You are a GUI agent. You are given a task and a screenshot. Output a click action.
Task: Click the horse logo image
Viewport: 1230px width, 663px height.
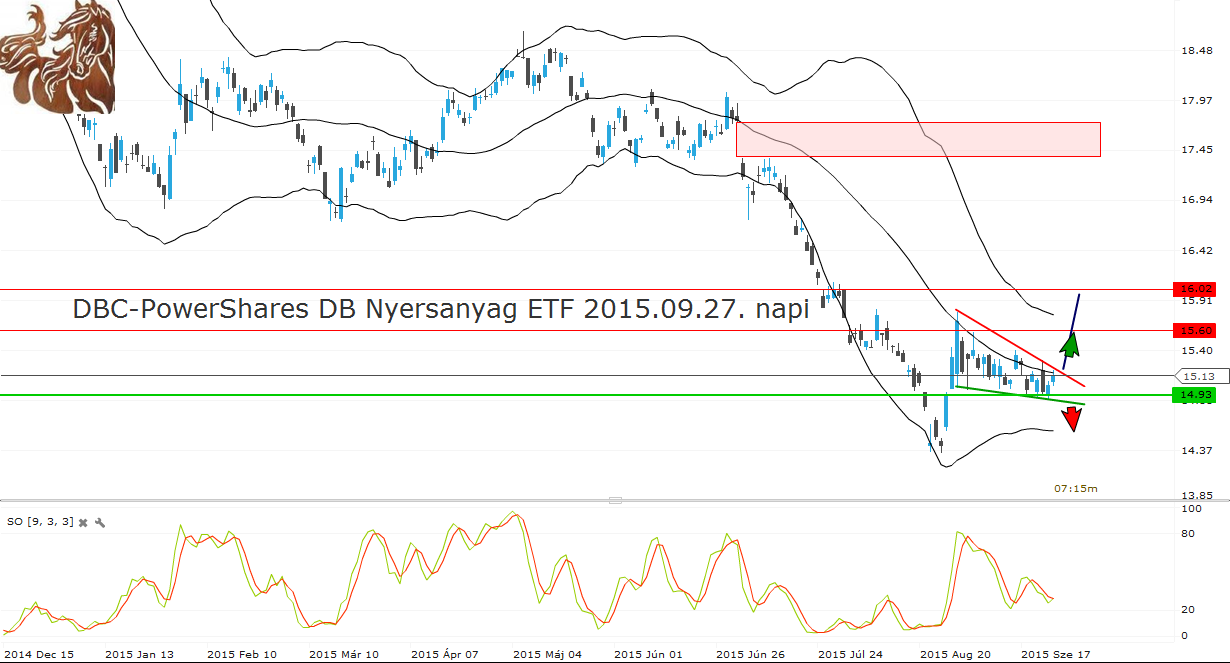click(x=57, y=55)
